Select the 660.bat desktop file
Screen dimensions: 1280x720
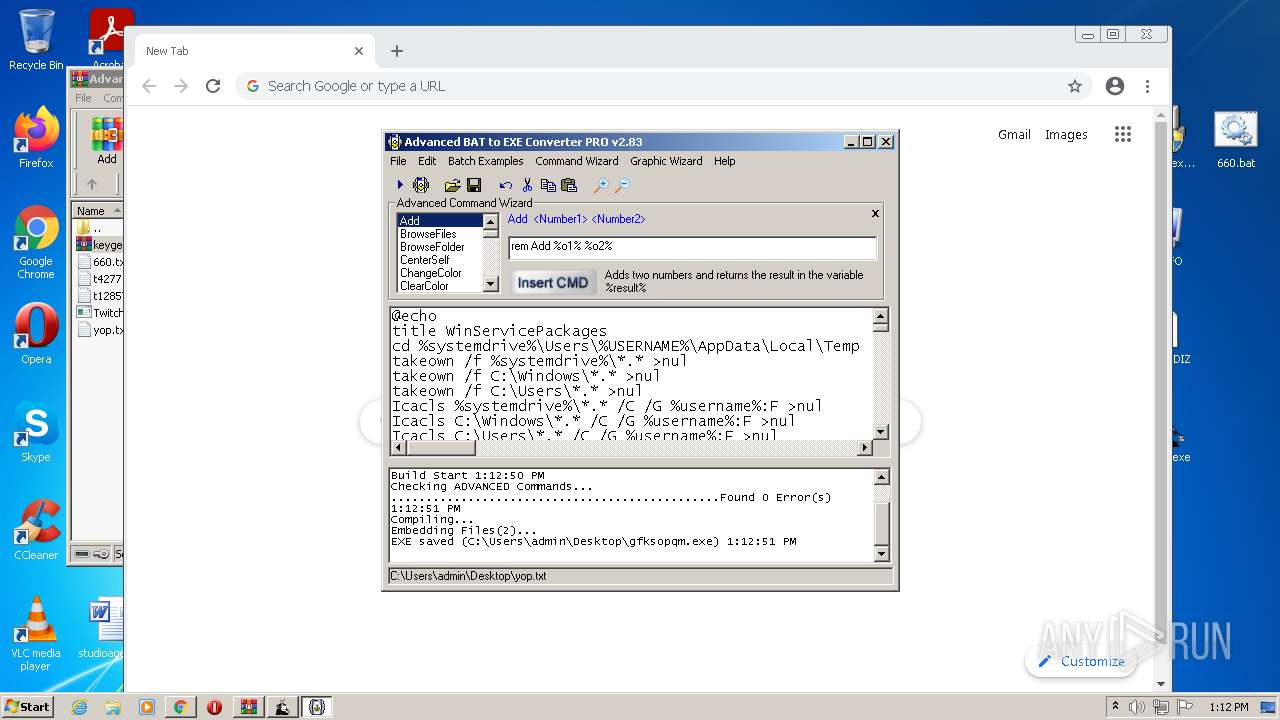pyautogui.click(x=1236, y=140)
